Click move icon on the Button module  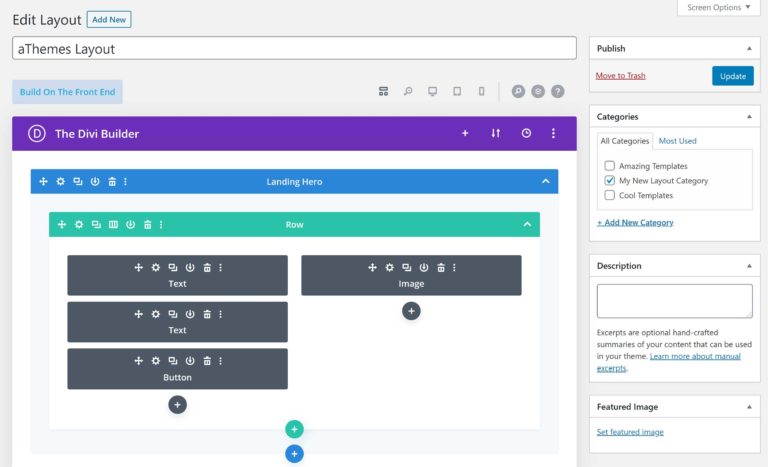point(139,361)
